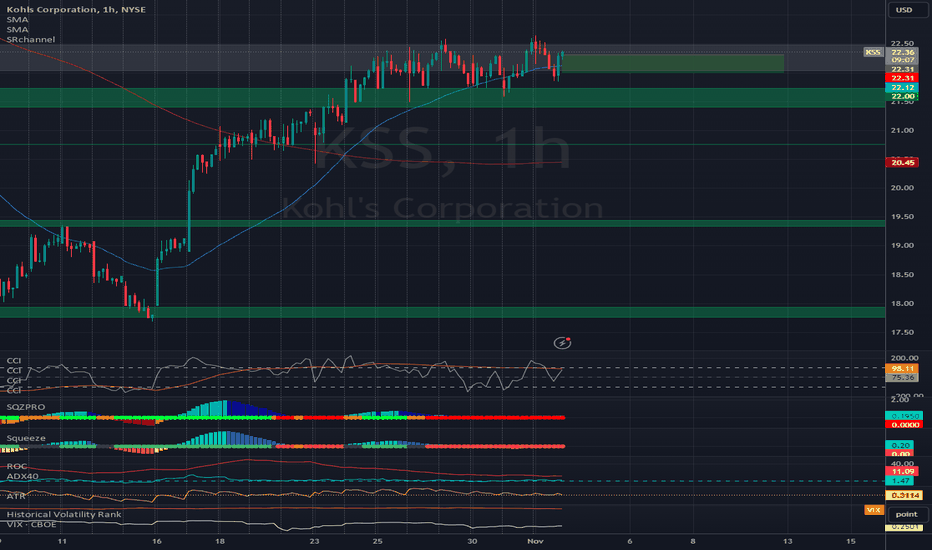
Task: Select the ROC indicator label
Action: tap(17, 466)
